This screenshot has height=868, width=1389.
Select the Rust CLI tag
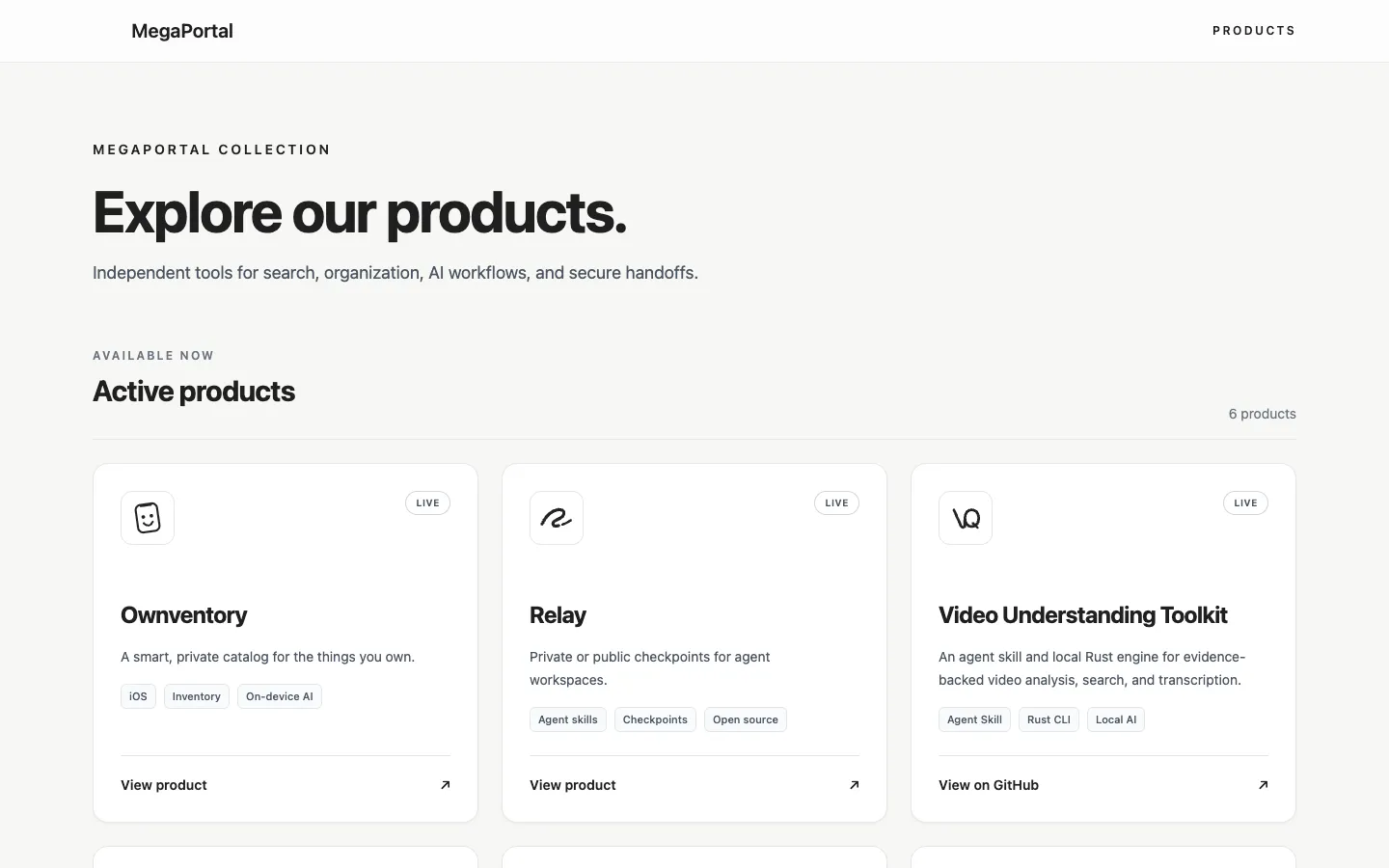(1049, 719)
